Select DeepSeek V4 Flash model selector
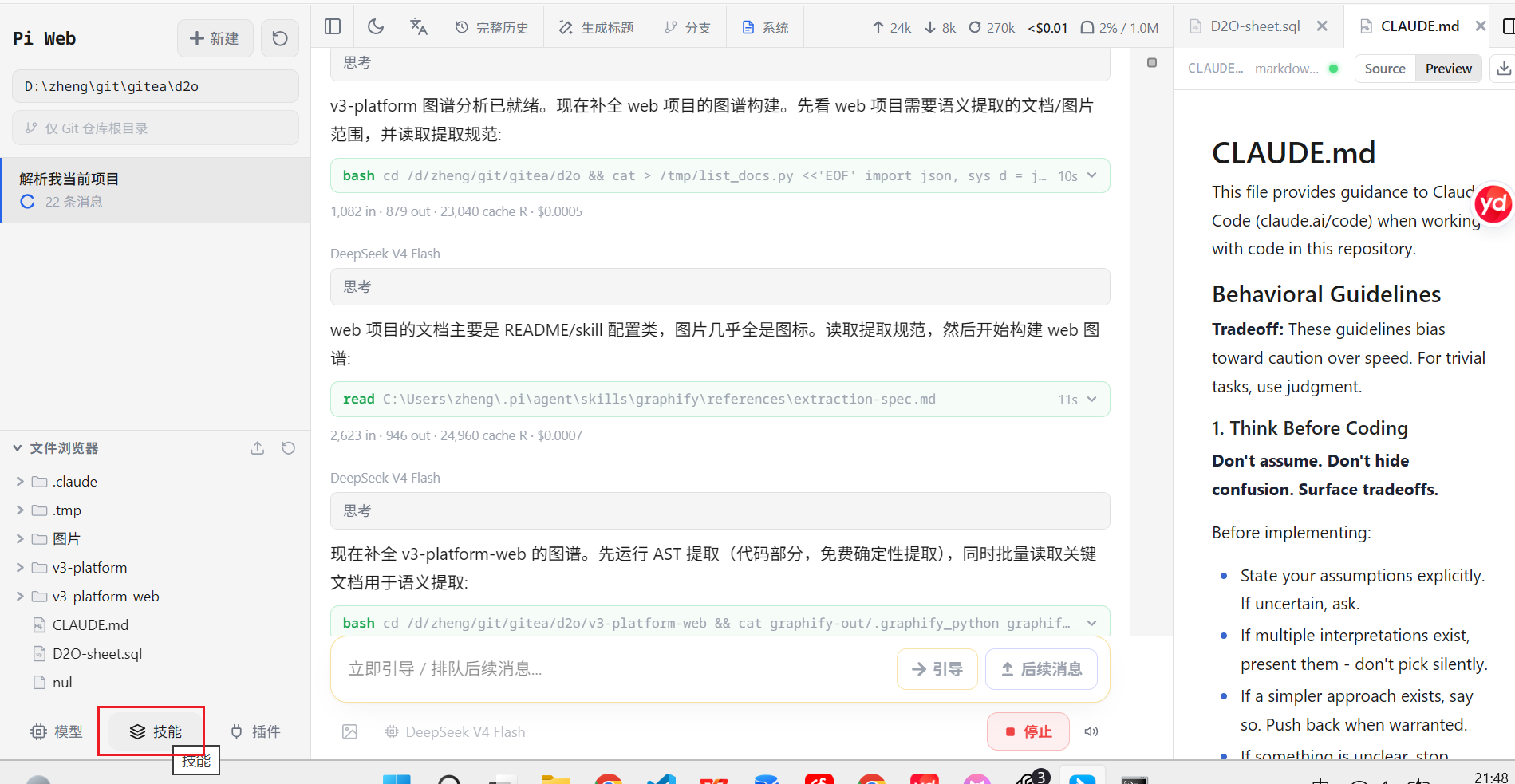 456,731
